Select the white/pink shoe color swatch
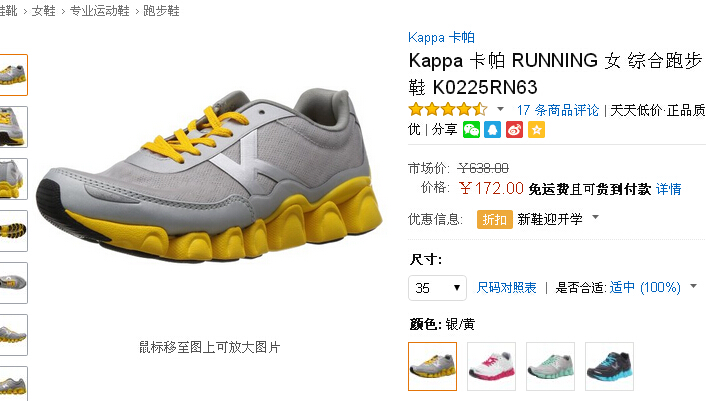 click(491, 366)
